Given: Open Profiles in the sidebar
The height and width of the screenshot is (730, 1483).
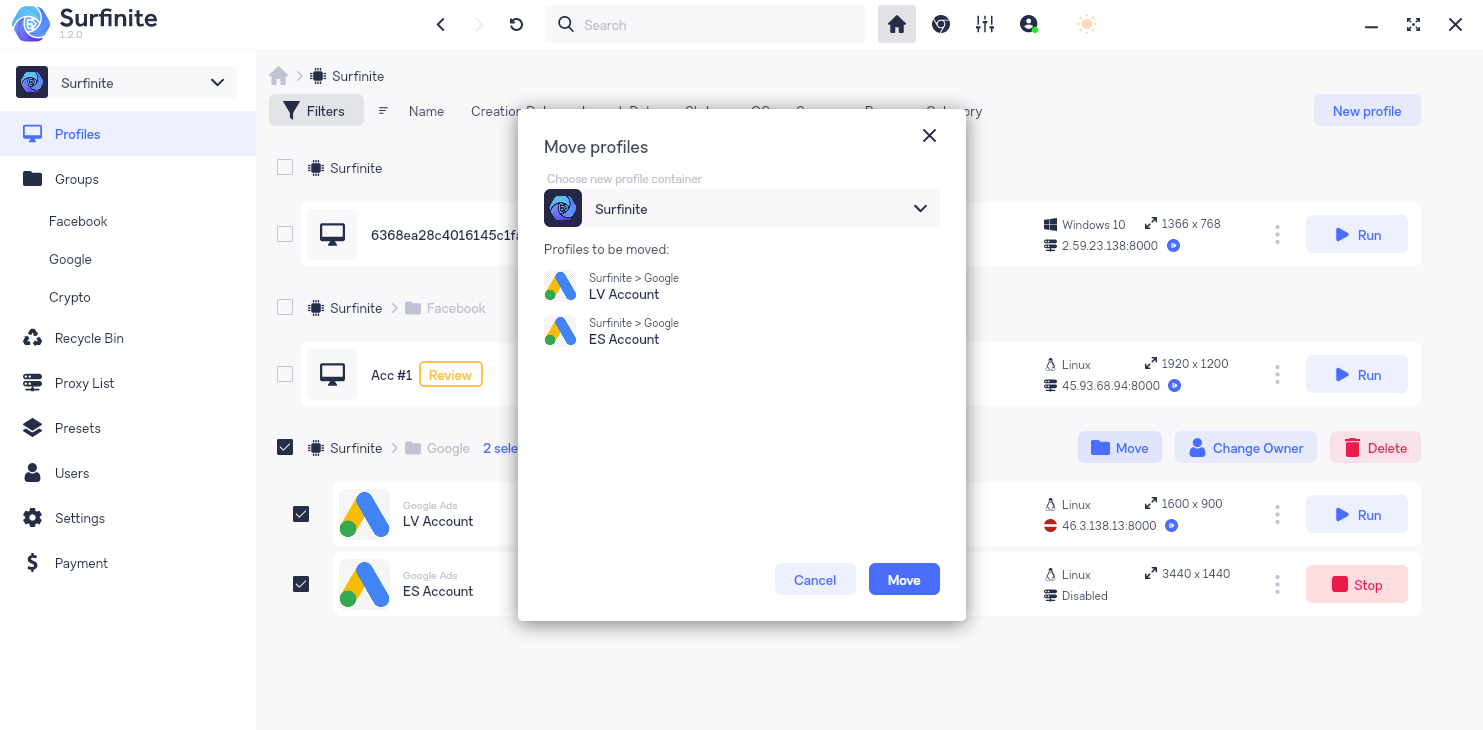Looking at the screenshot, I should pos(128,134).
